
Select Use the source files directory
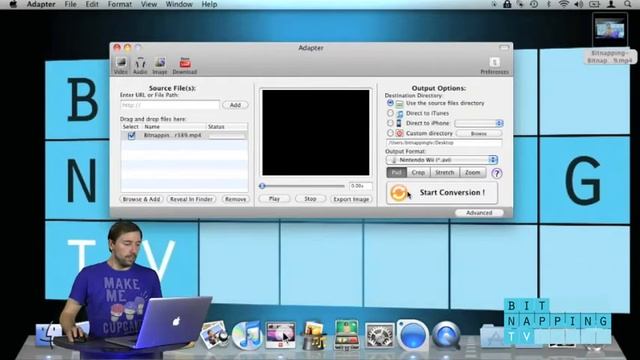tap(390, 103)
